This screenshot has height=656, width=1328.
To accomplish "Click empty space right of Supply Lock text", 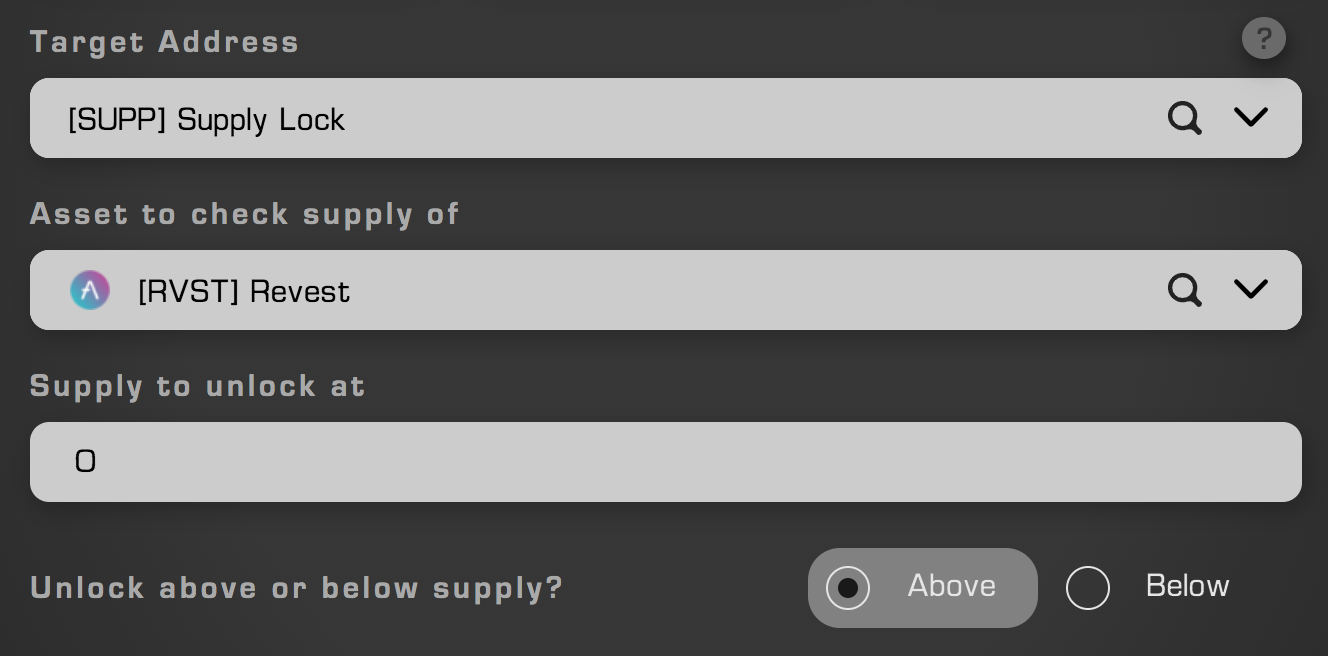I will 750,118.
